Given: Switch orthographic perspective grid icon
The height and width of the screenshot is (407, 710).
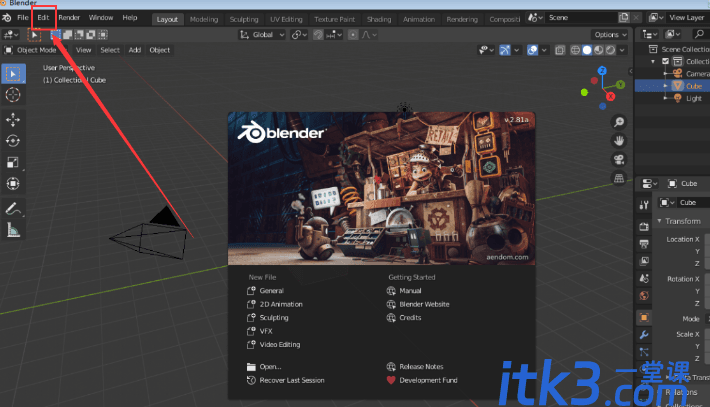Looking at the screenshot, I should tap(619, 178).
